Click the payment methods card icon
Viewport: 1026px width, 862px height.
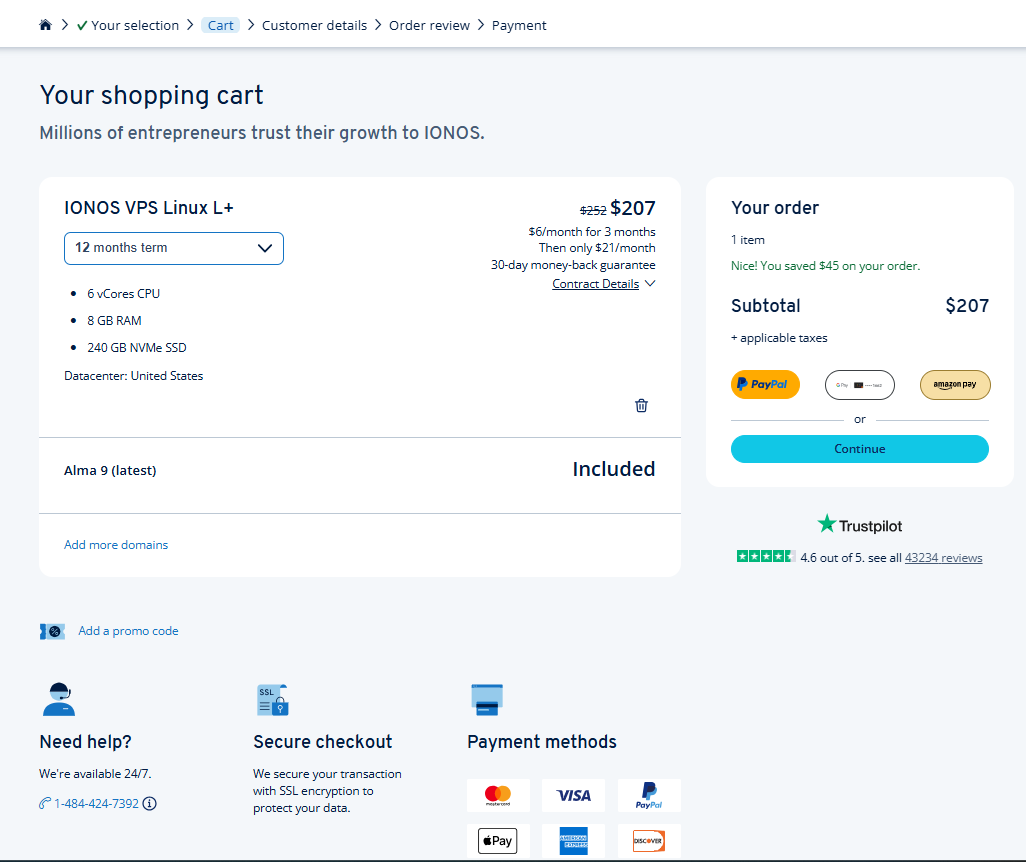[x=487, y=699]
